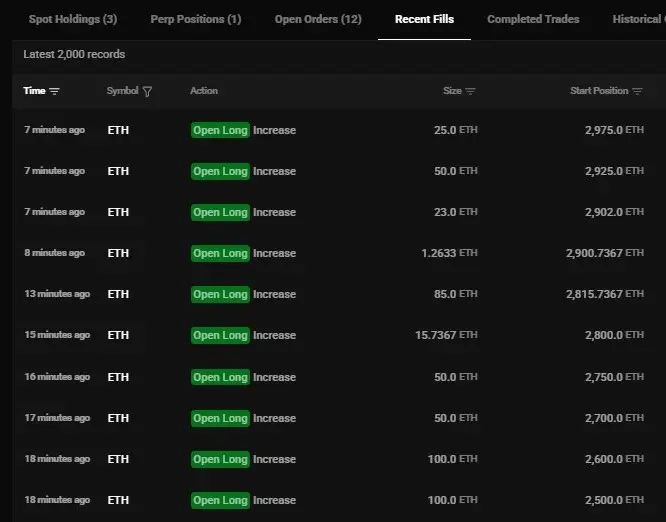Click the size value 25.0 ETH

(456, 130)
